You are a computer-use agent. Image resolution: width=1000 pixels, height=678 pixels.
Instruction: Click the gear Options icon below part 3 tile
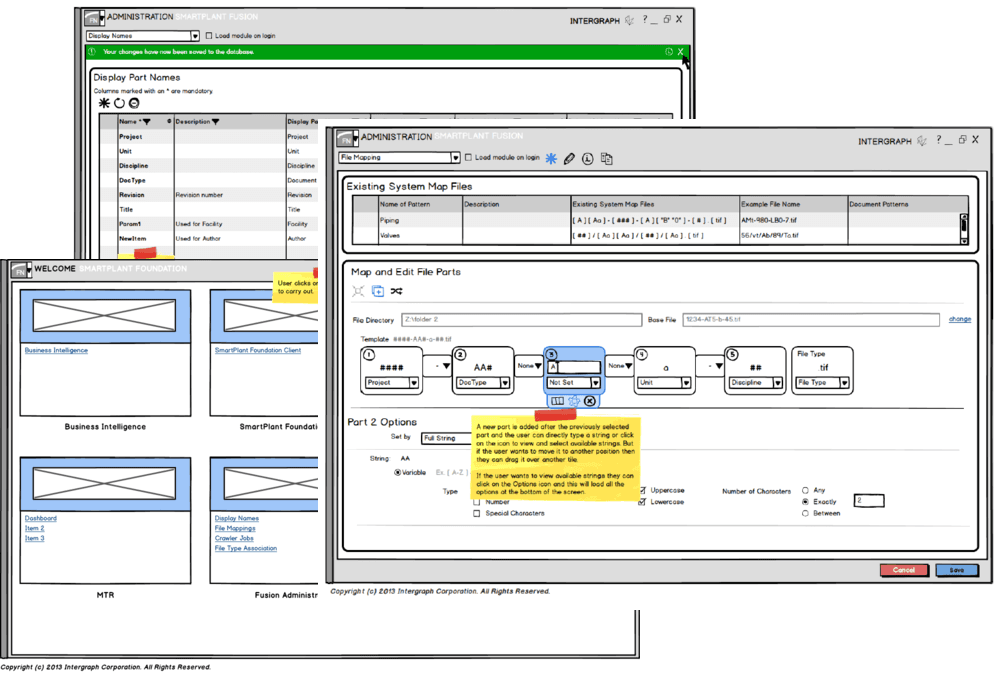point(574,401)
